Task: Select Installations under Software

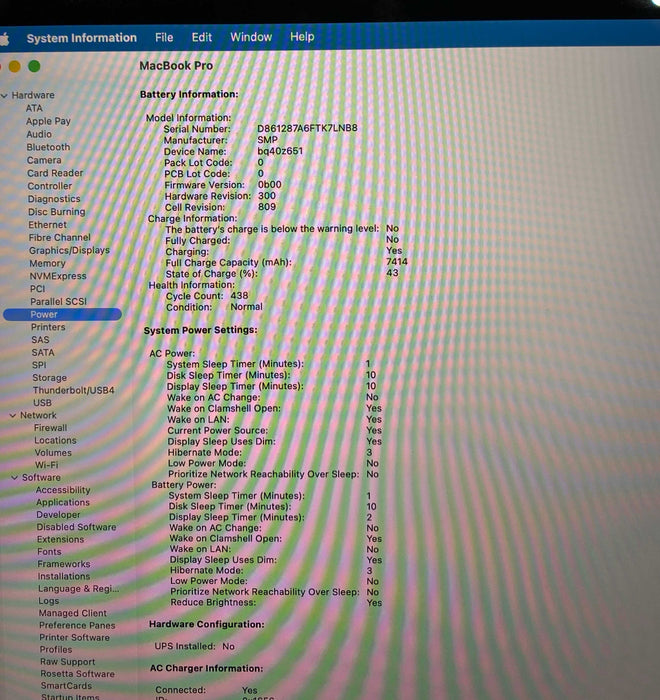Action: click(64, 576)
